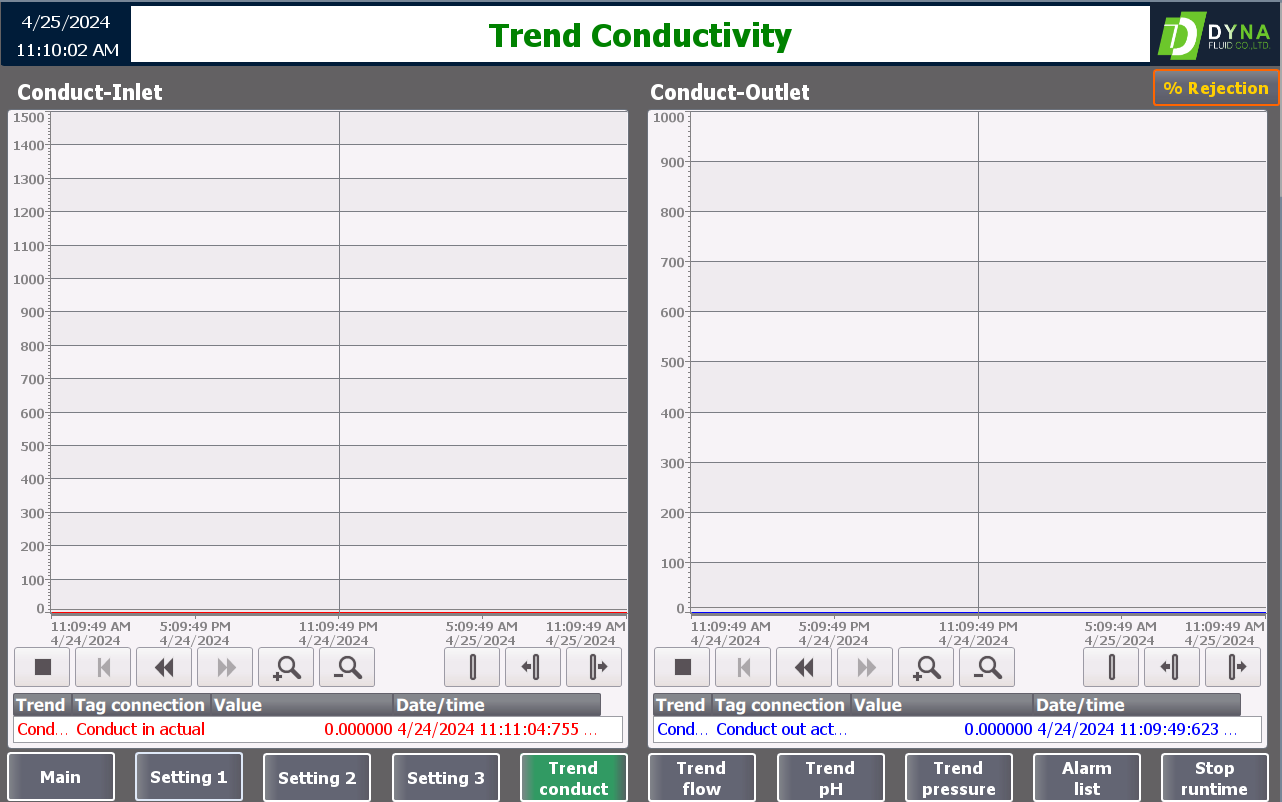This screenshot has height=802, width=1282.
Task: Zoom in on Conduct-Outlet trend
Action: [926, 667]
